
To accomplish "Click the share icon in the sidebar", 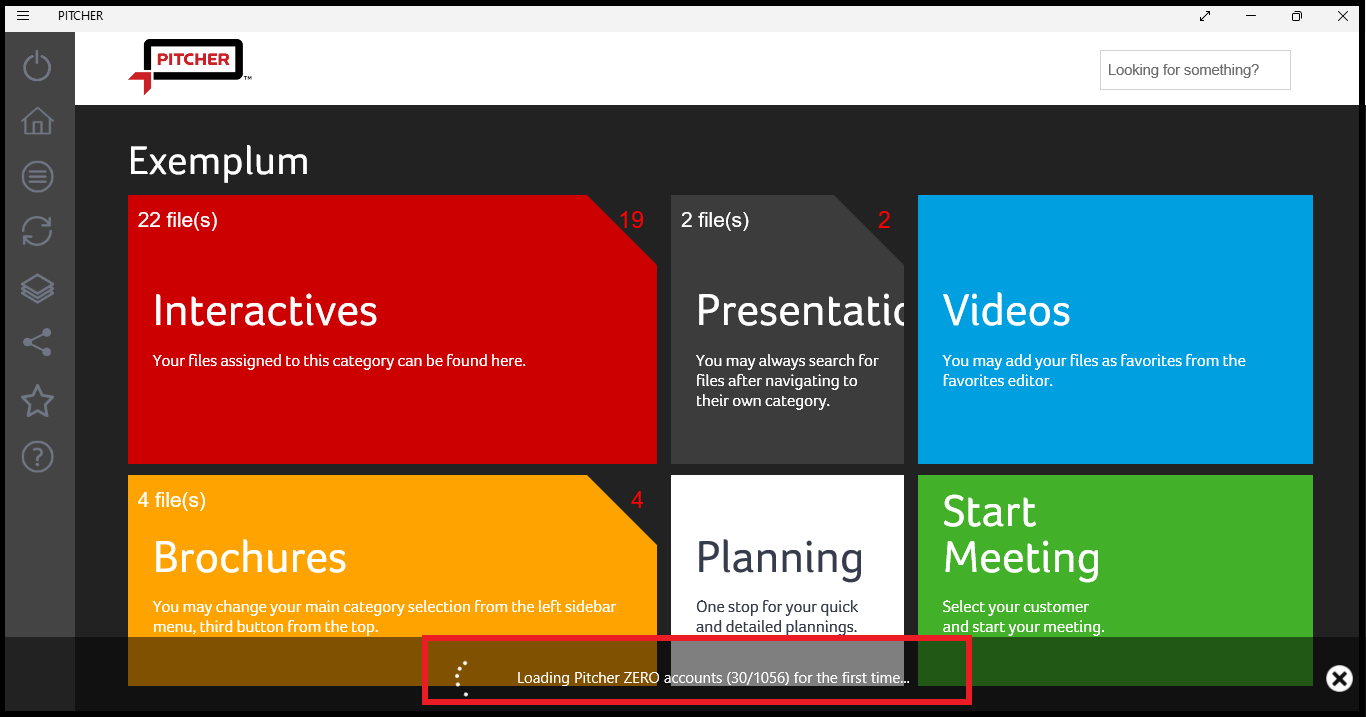I will [x=37, y=343].
